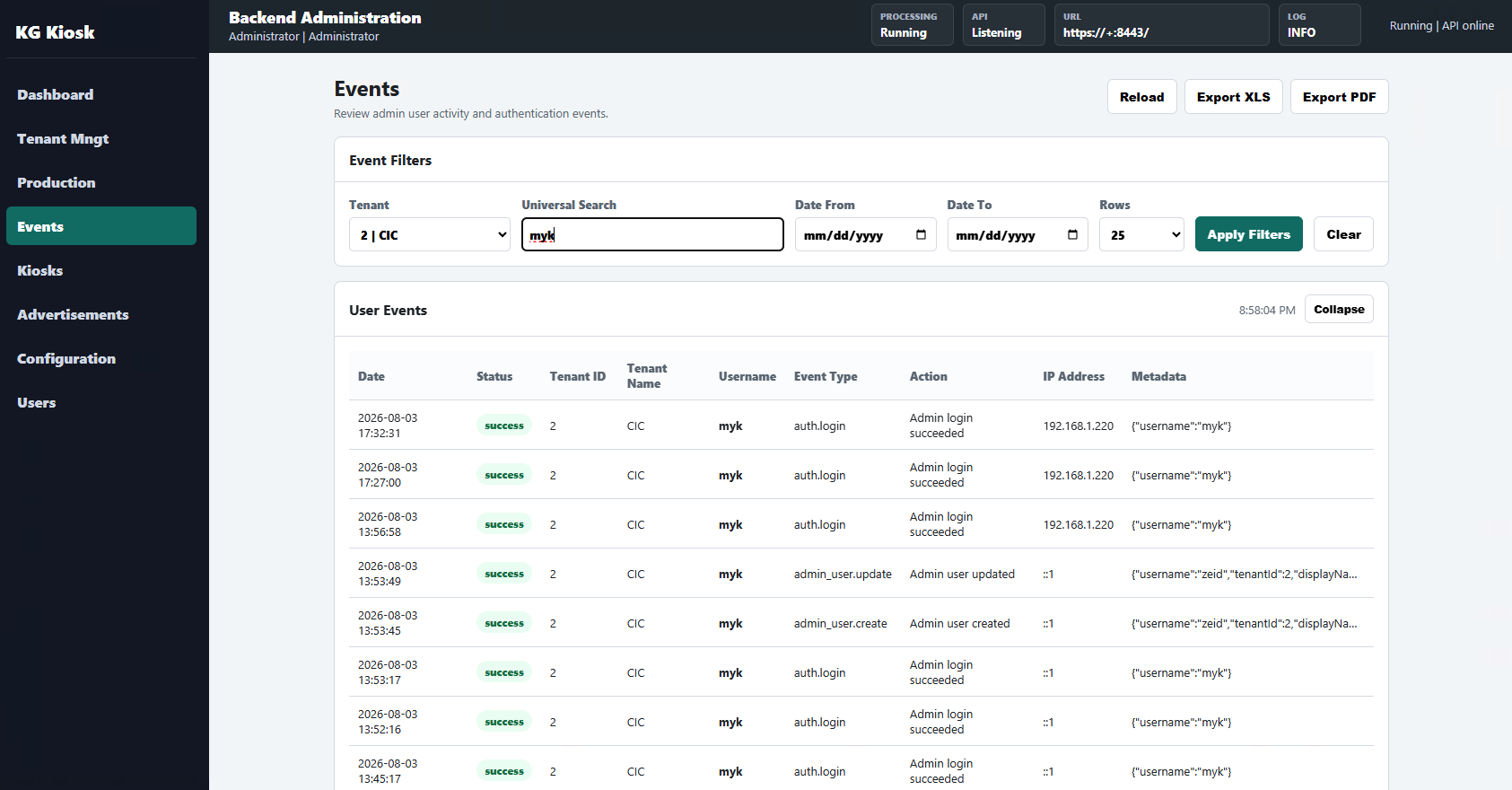Click the Event Type column header
Viewport: 1512px width, 790px height.
point(826,376)
